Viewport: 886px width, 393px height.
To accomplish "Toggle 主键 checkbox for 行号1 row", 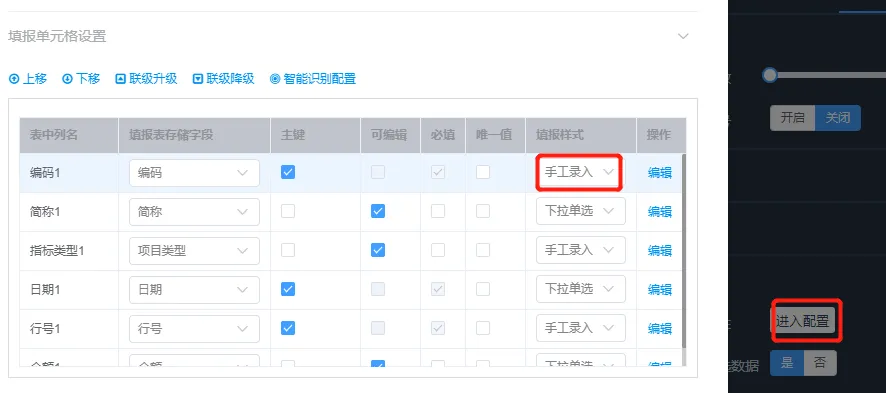I will 288,328.
